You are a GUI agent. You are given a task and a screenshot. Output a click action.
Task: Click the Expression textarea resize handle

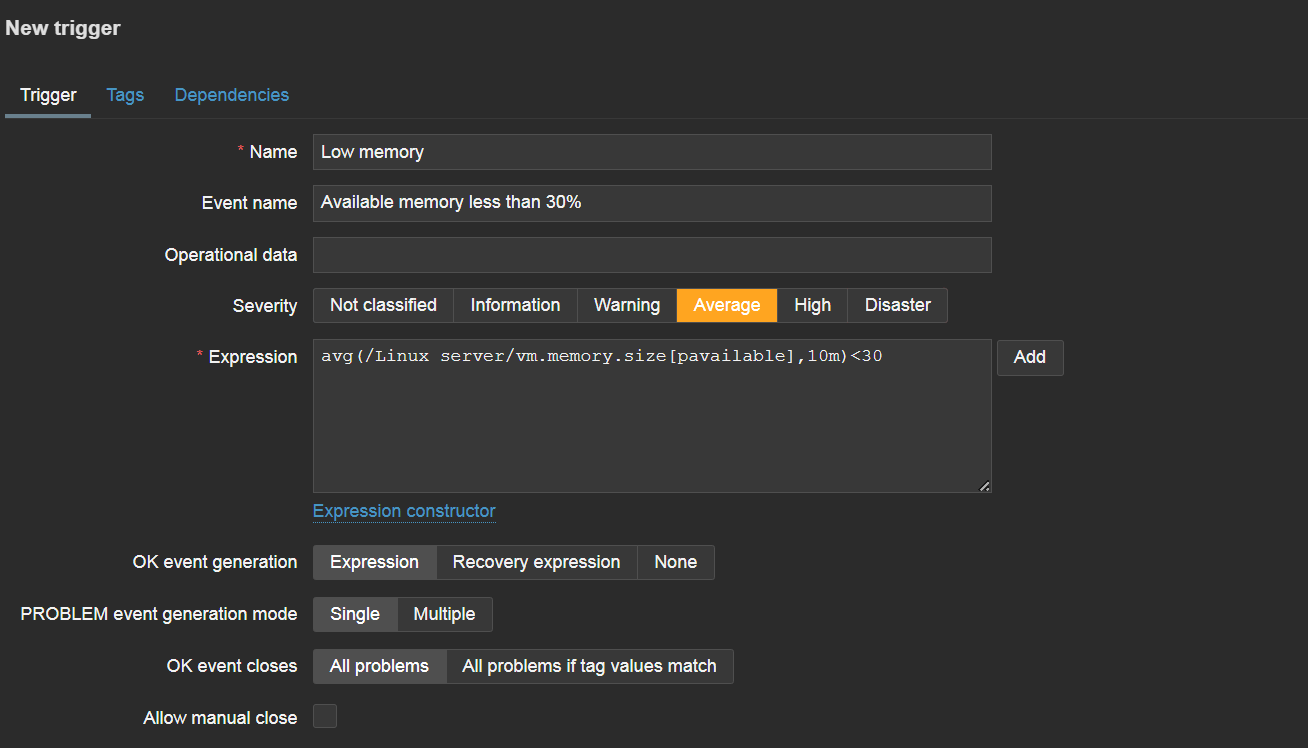(985, 487)
